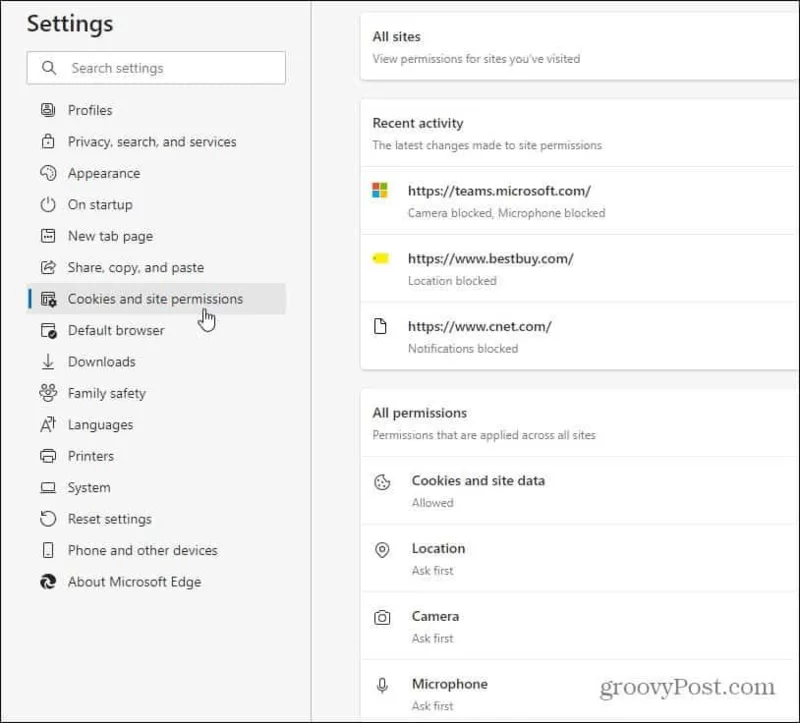Click 'Location blocked' status text

[452, 281]
